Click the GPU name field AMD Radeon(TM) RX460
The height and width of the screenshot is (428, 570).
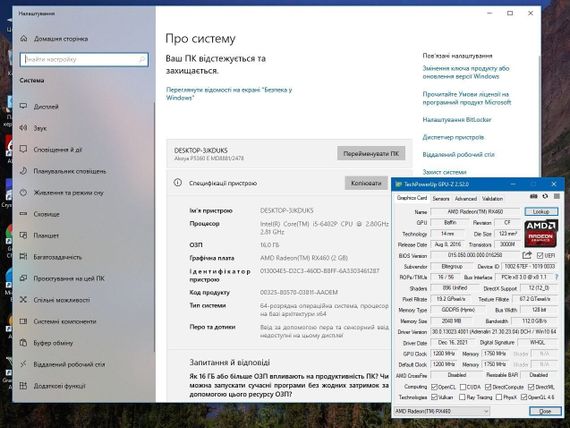(475, 211)
